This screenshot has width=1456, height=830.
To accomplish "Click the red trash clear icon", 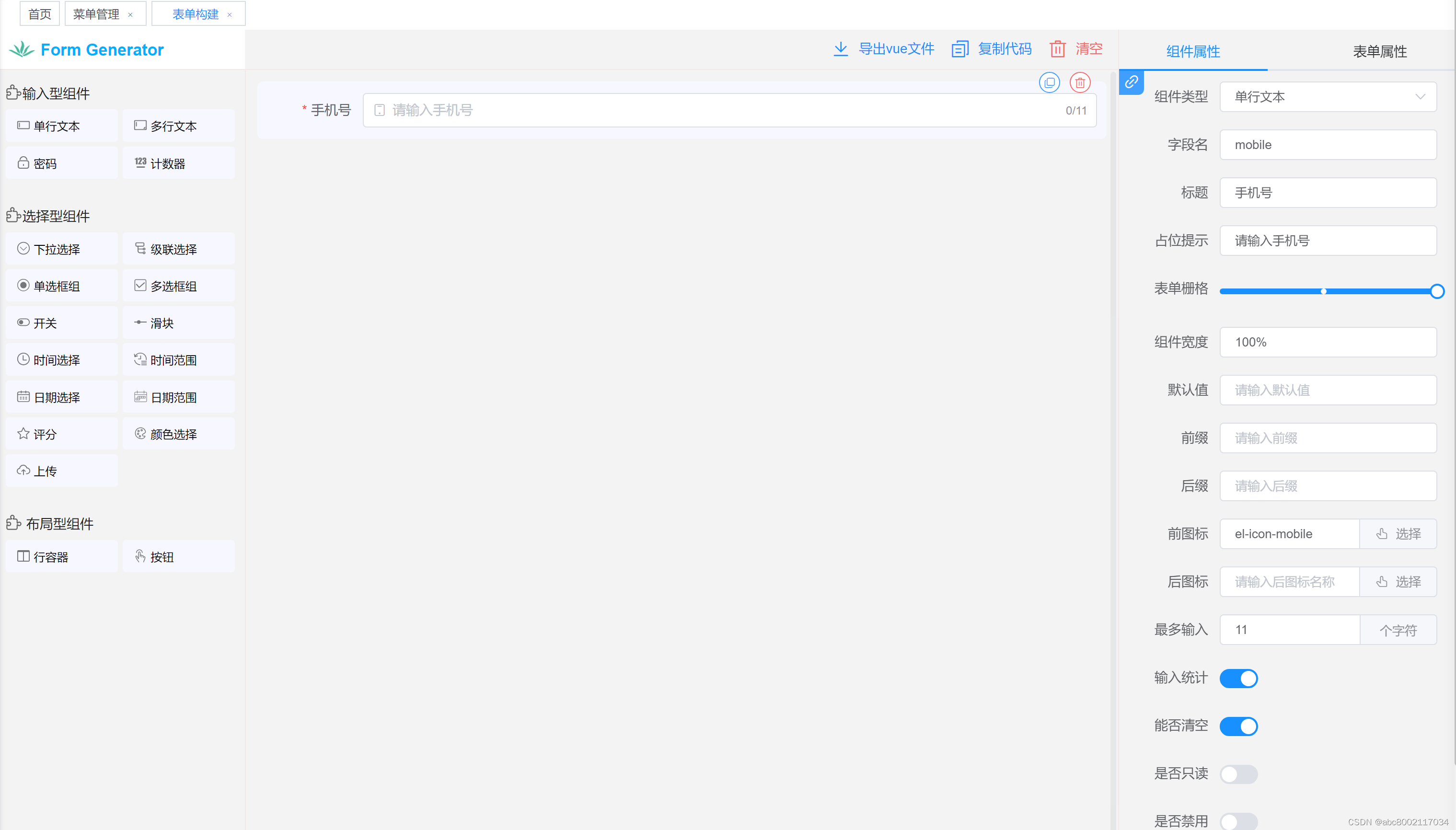I will (x=1058, y=49).
